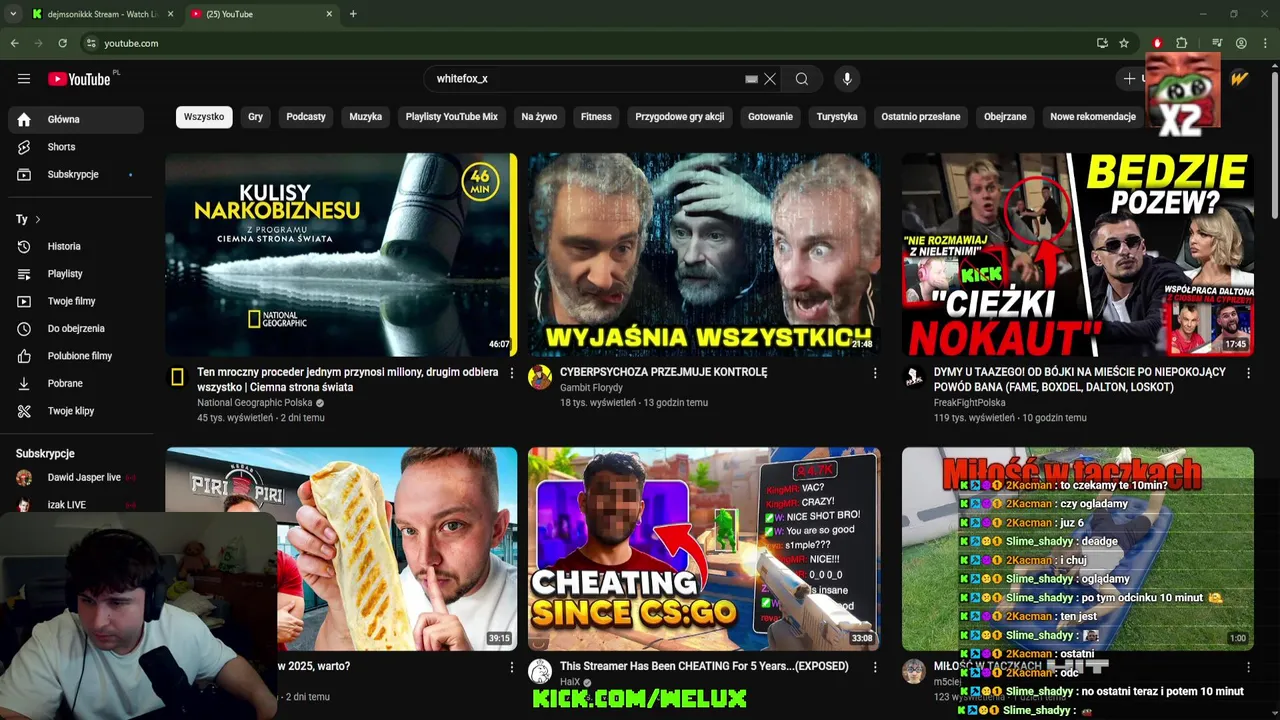
Task: Open Playlisty in sidebar
Action: 76,273
